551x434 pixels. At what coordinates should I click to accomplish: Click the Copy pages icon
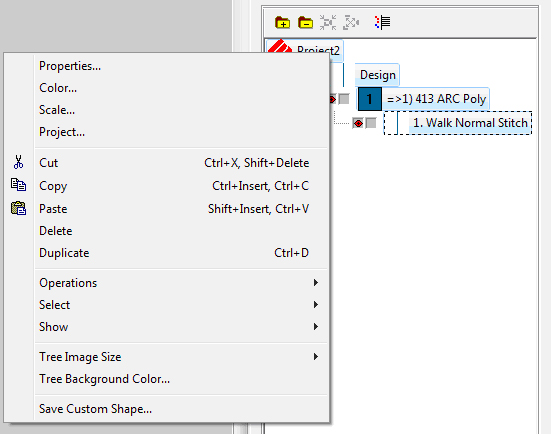(x=18, y=185)
